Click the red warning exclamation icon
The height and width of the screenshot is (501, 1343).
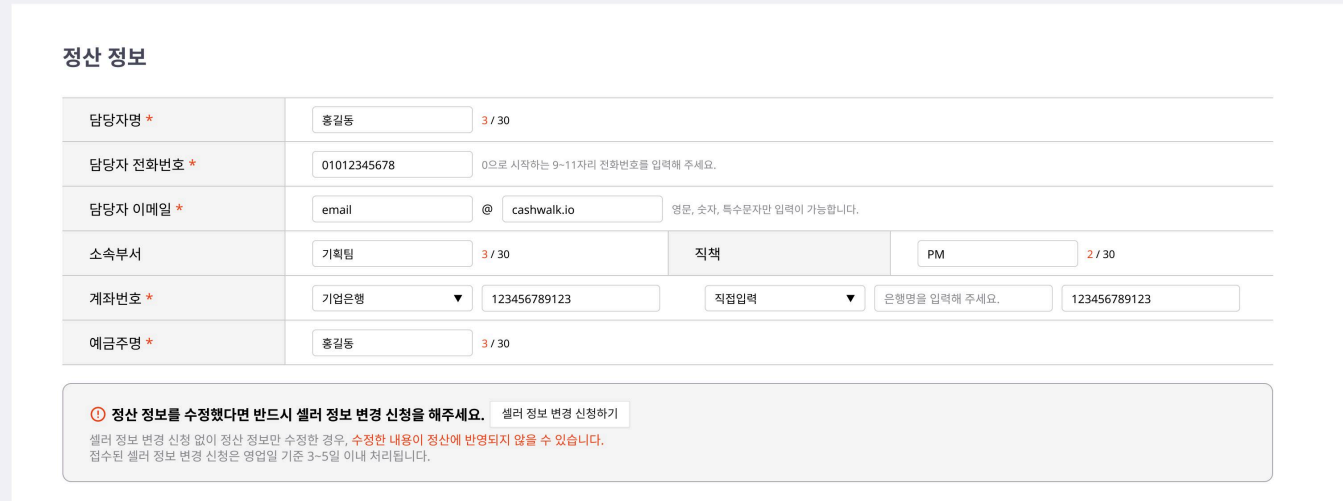point(98,415)
